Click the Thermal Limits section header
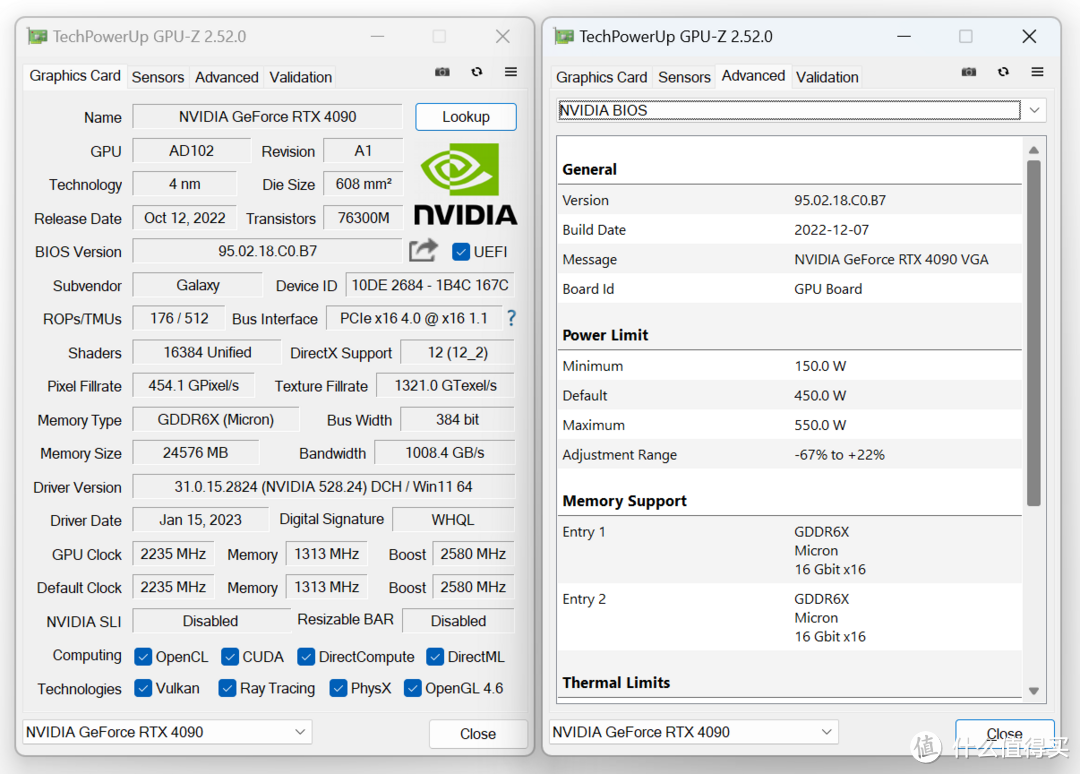Viewport: 1080px width, 774px height. coord(616,682)
